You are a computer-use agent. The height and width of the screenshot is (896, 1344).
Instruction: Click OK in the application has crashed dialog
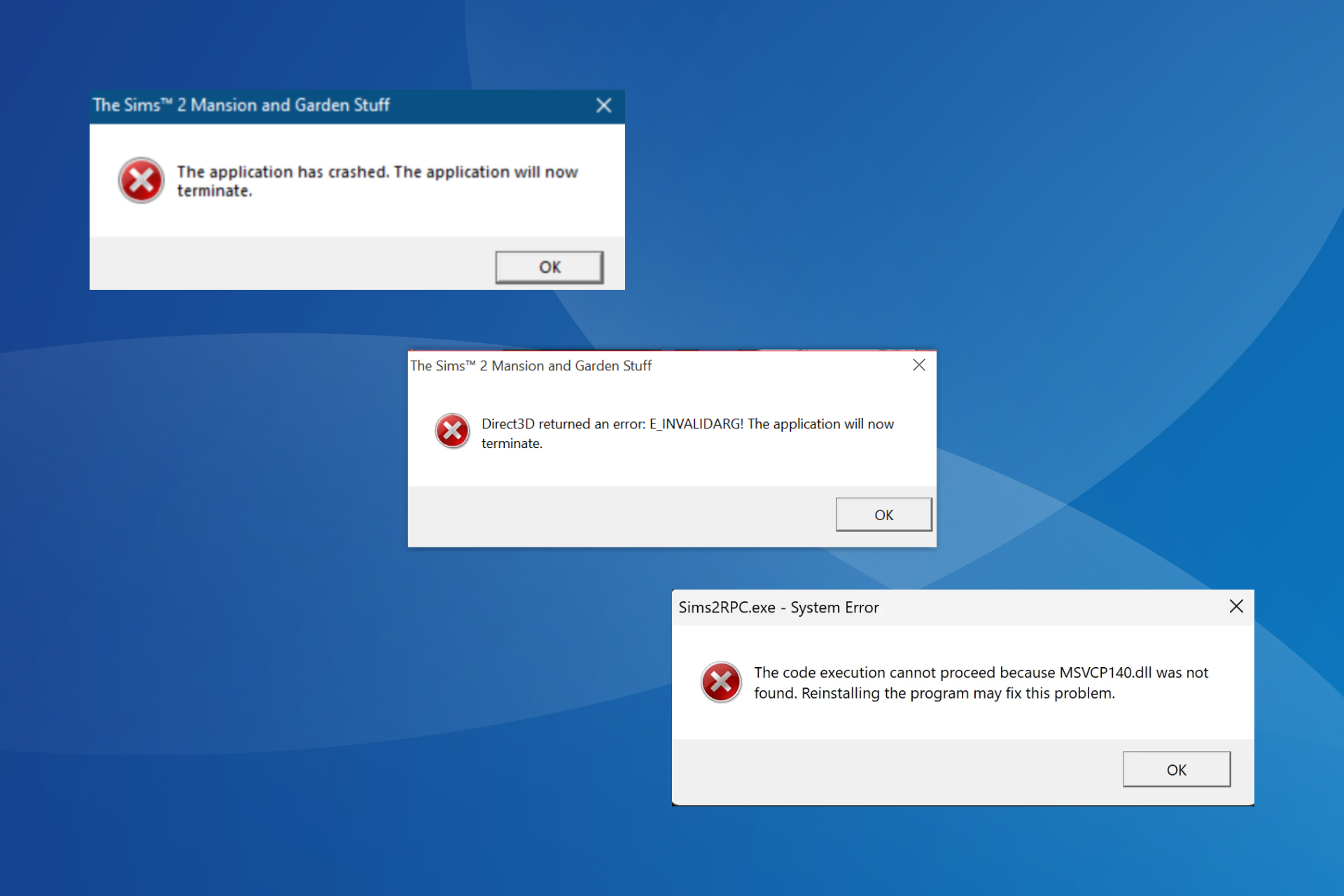pyautogui.click(x=549, y=267)
